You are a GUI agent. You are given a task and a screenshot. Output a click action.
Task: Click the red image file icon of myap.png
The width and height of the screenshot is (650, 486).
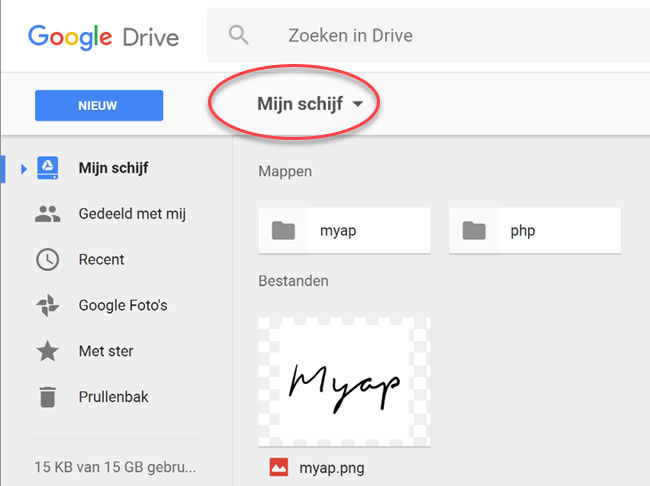(279, 467)
